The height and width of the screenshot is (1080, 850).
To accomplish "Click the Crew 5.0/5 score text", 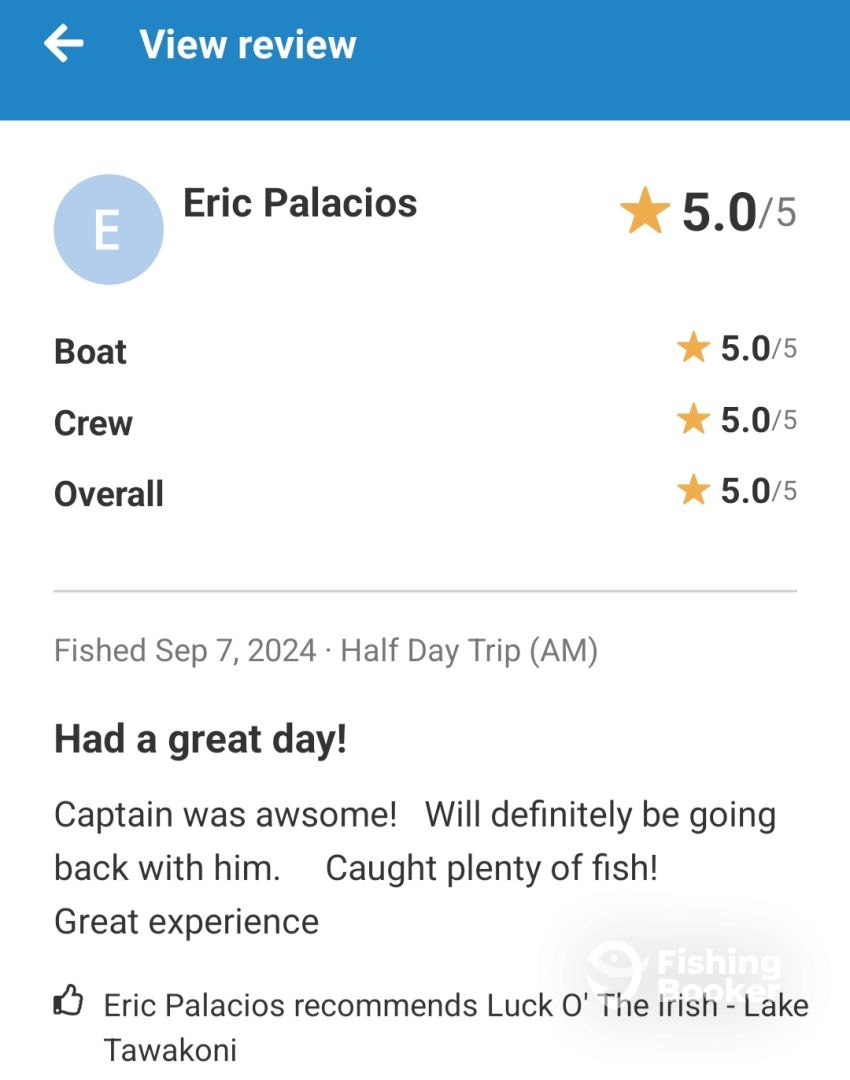I will click(758, 420).
